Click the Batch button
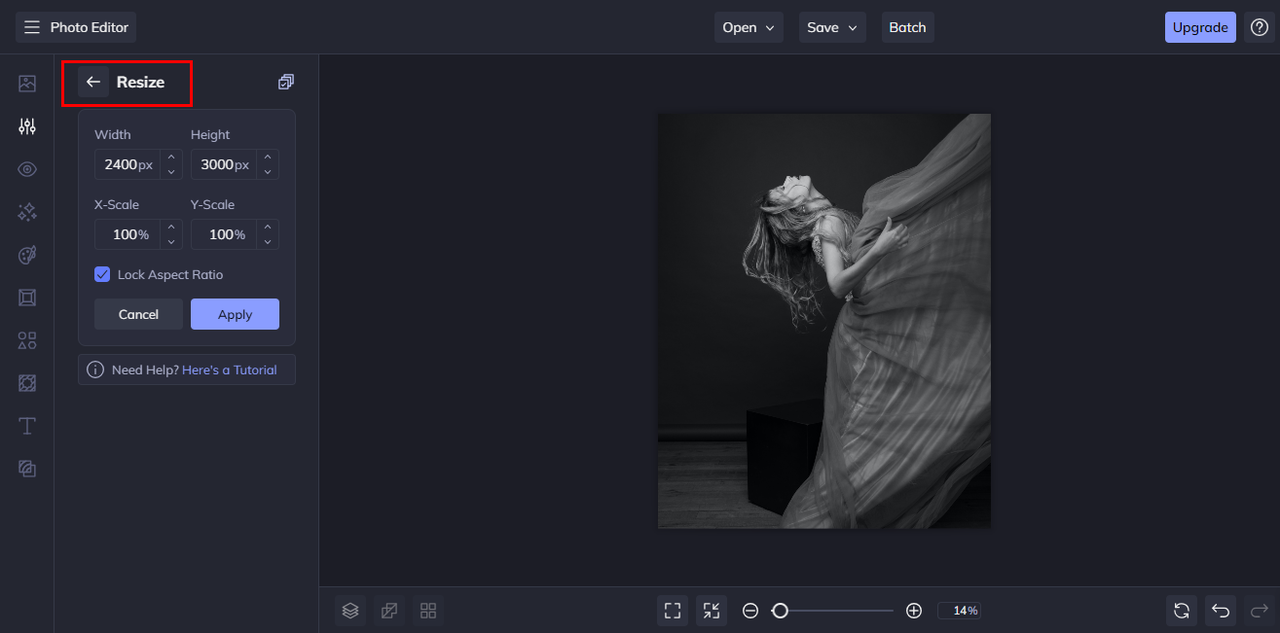 [907, 28]
